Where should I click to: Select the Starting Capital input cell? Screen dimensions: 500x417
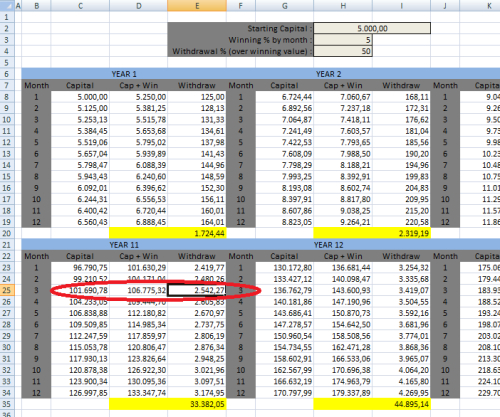pyautogui.click(x=372, y=28)
